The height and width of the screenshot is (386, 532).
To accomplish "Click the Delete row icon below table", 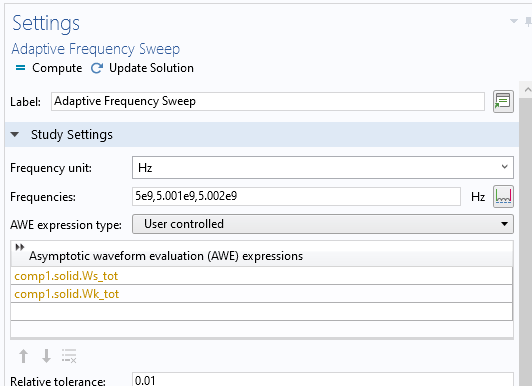I will tap(69, 356).
